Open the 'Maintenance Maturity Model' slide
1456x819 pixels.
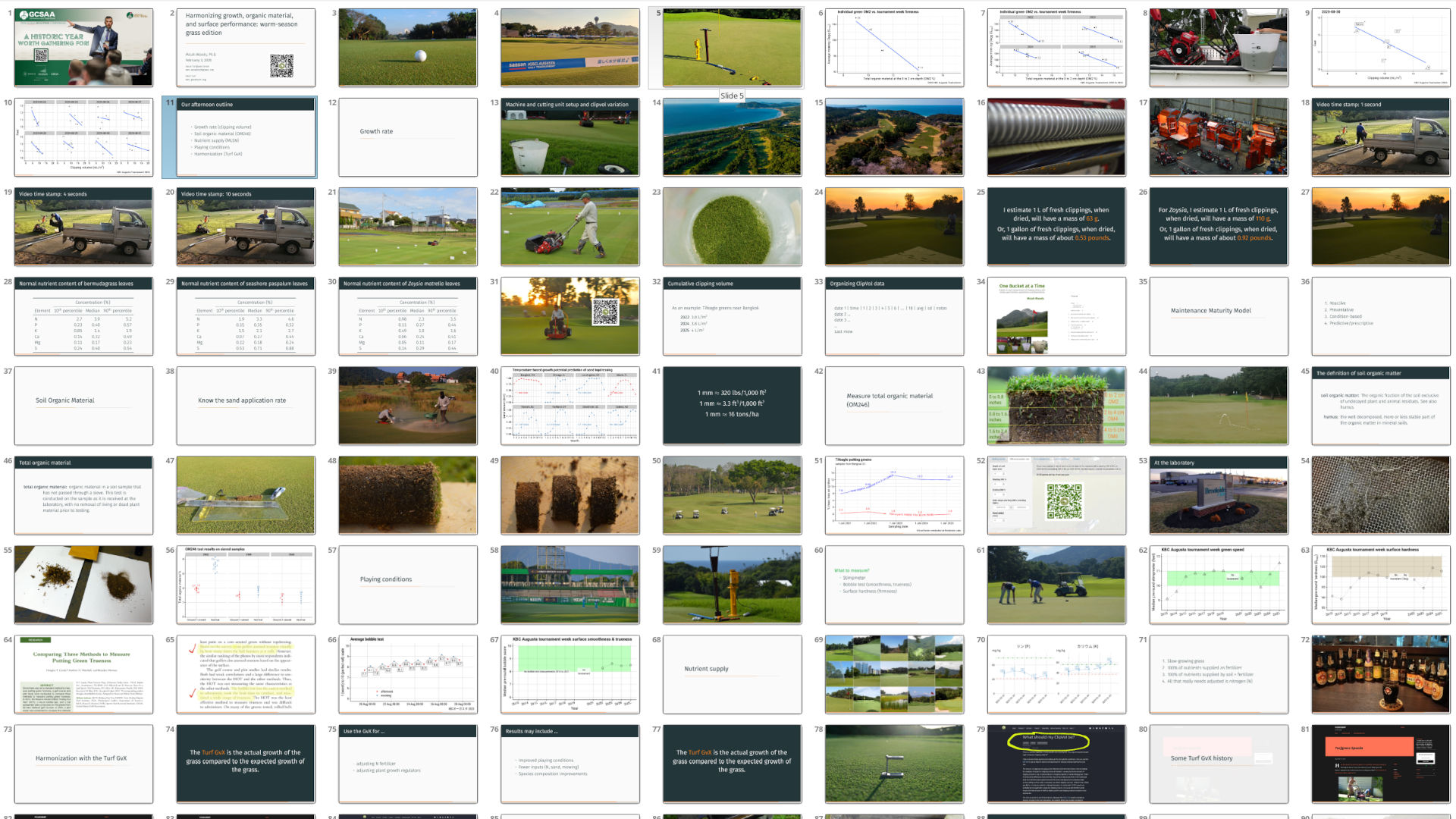point(1218,315)
